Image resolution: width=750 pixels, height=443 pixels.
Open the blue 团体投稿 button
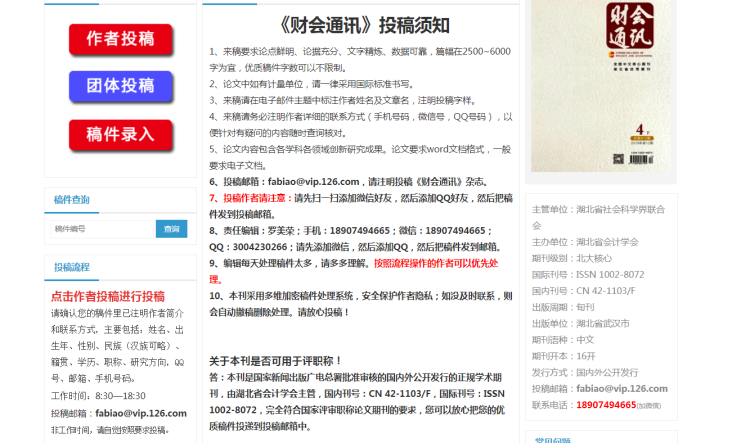pos(121,86)
